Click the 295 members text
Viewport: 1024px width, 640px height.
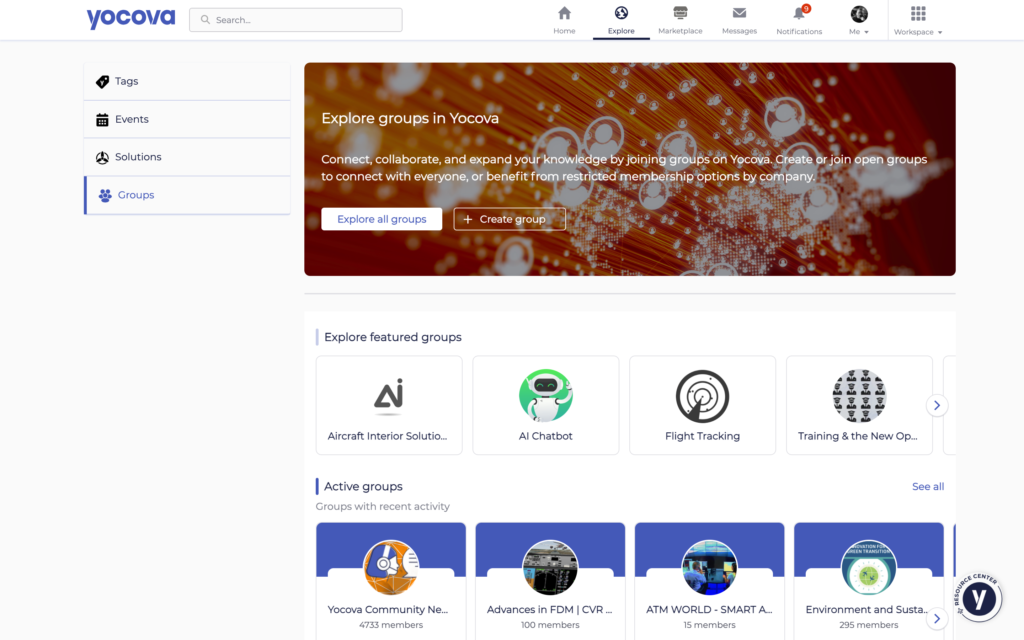point(869,625)
